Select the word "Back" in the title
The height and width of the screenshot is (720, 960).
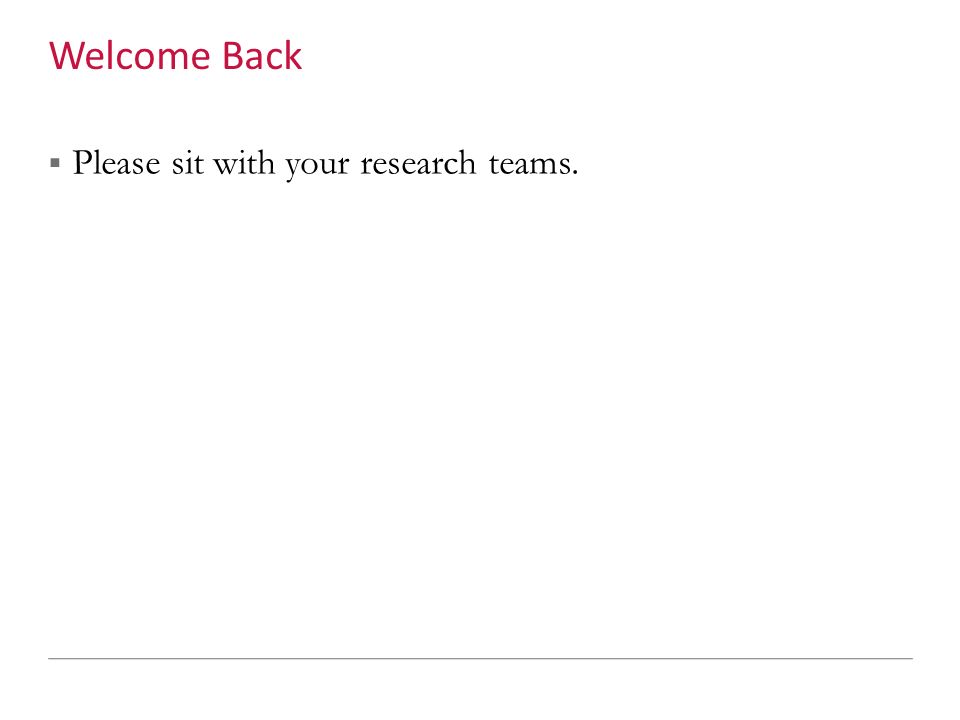(262, 56)
